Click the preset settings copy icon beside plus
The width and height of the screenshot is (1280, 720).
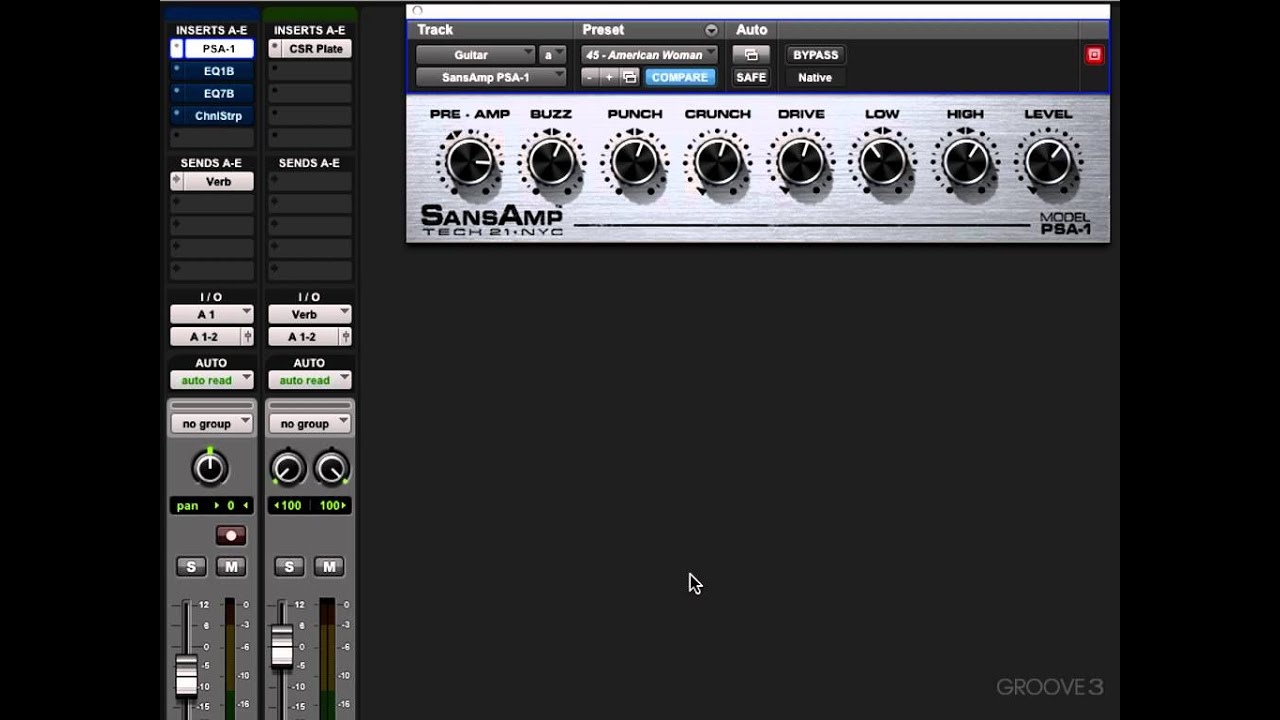(x=629, y=77)
